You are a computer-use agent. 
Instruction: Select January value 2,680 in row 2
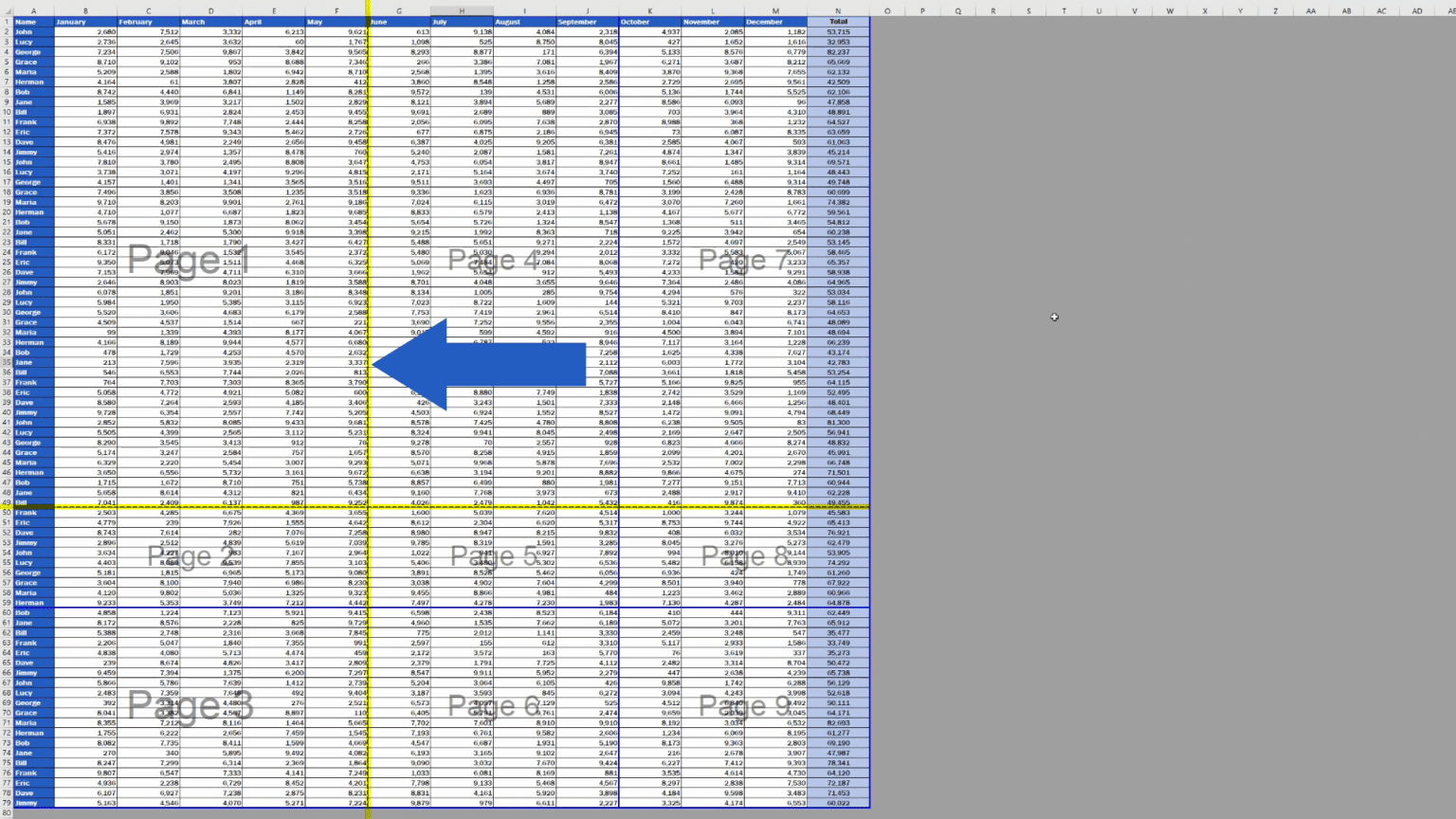(85, 32)
